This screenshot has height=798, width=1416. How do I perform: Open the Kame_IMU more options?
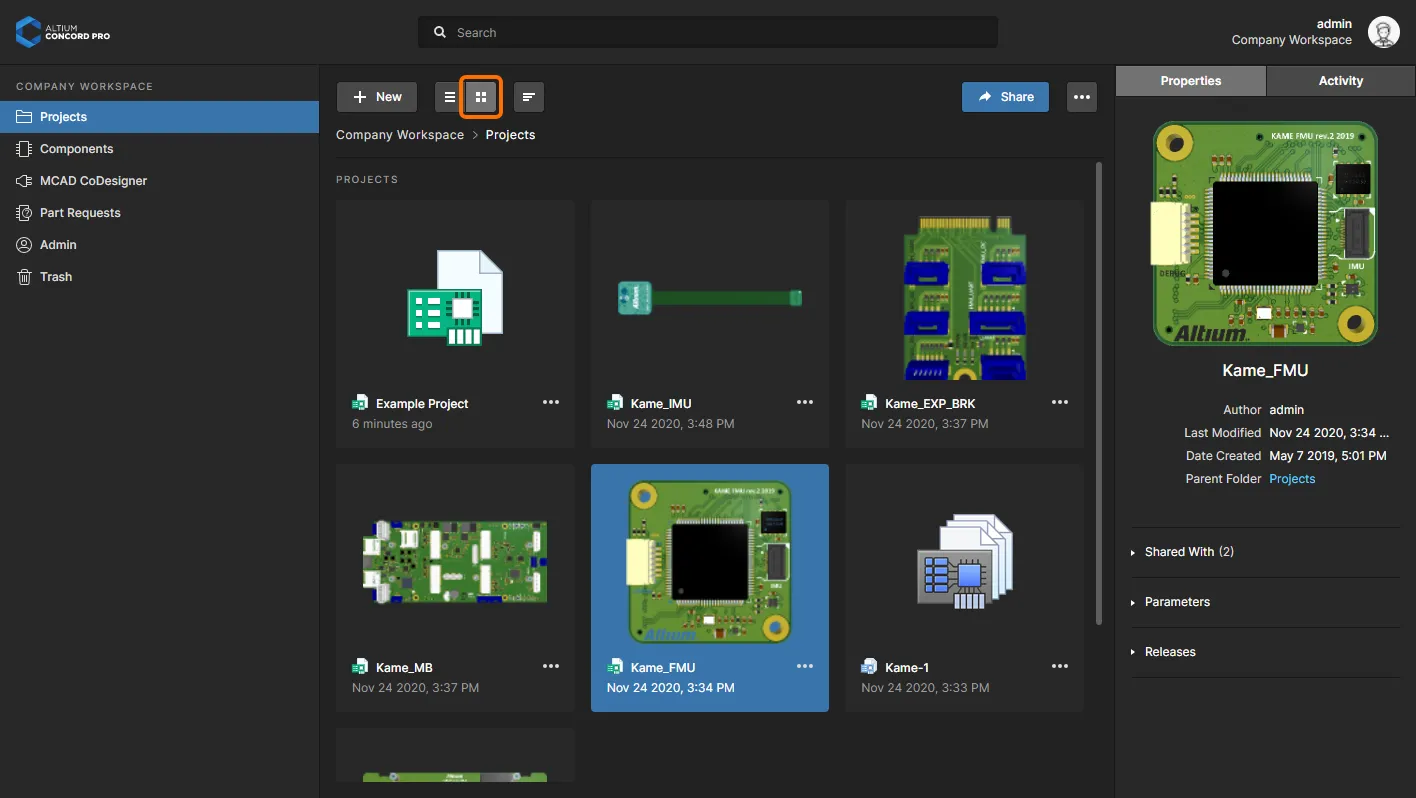(805, 402)
